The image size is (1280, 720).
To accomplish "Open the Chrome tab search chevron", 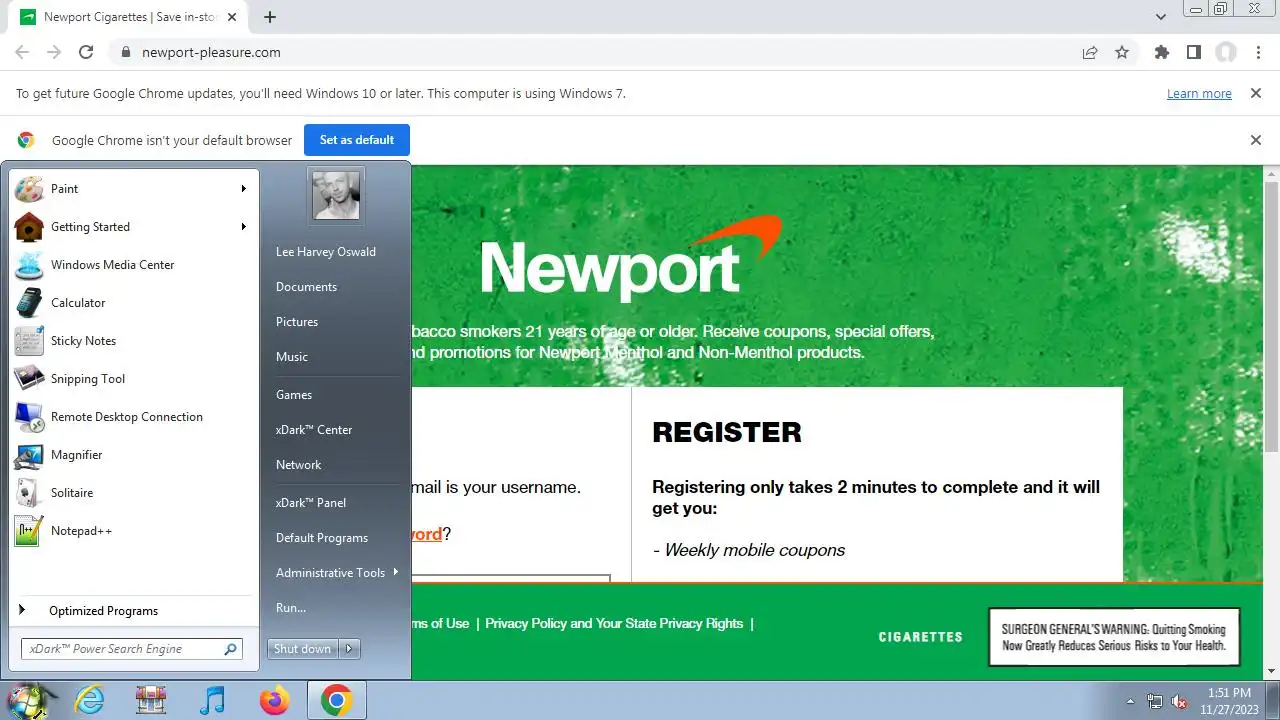I will point(1161,17).
